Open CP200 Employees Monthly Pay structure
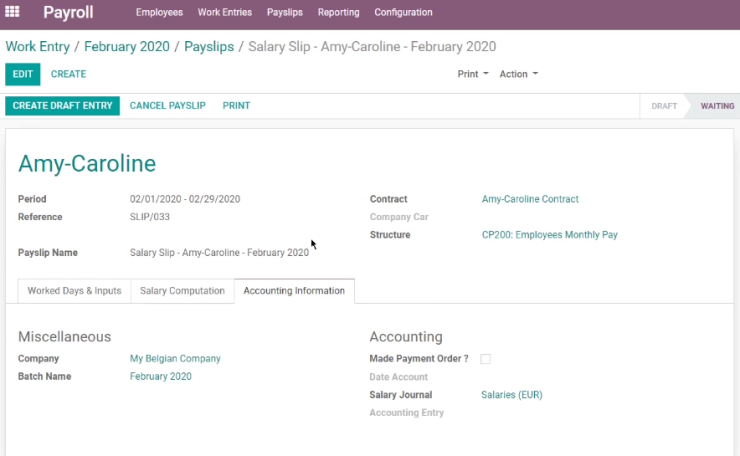Viewport: 740px width, 456px height. pyautogui.click(x=549, y=235)
